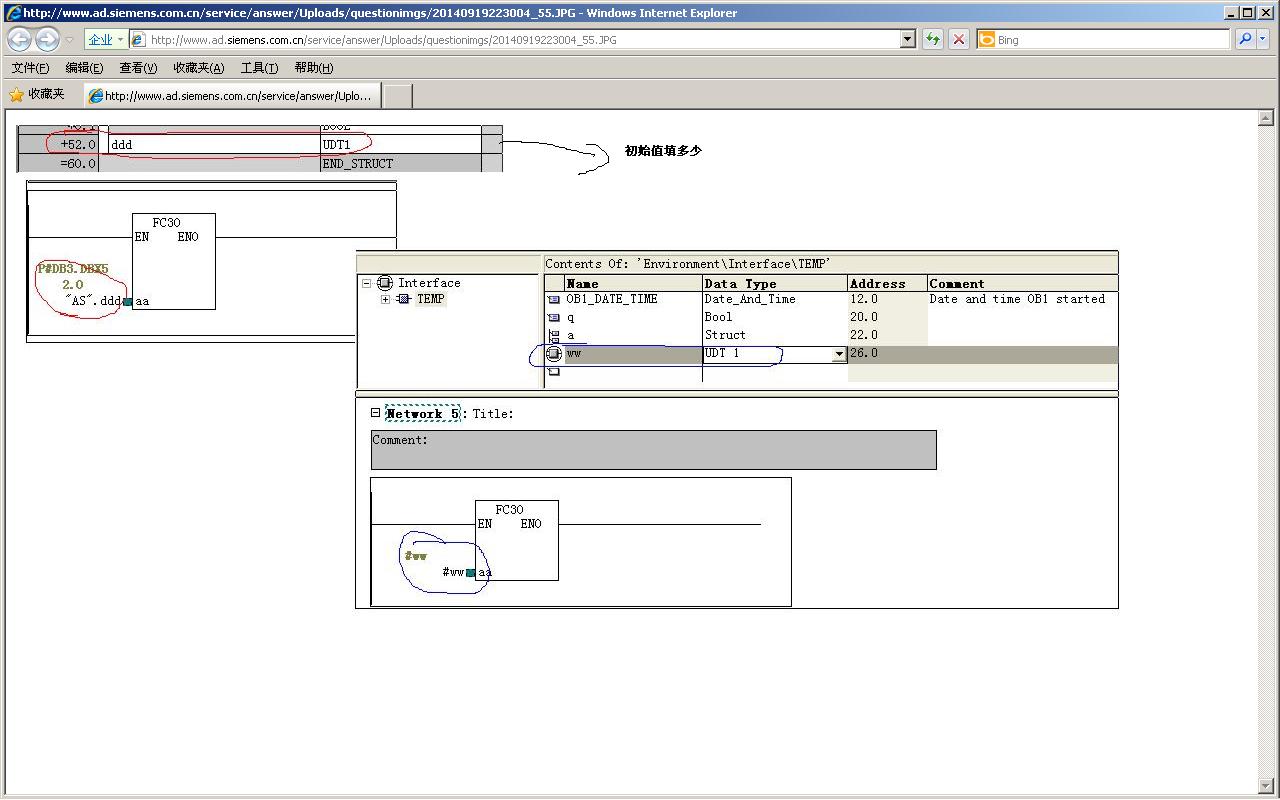Viewport: 1280px width, 800px height.
Task: Open Favorites with the star 收藏夹 button
Action: coord(37,94)
